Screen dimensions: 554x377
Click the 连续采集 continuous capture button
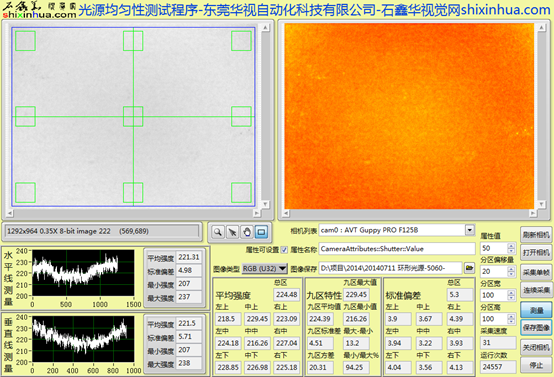pos(536,290)
